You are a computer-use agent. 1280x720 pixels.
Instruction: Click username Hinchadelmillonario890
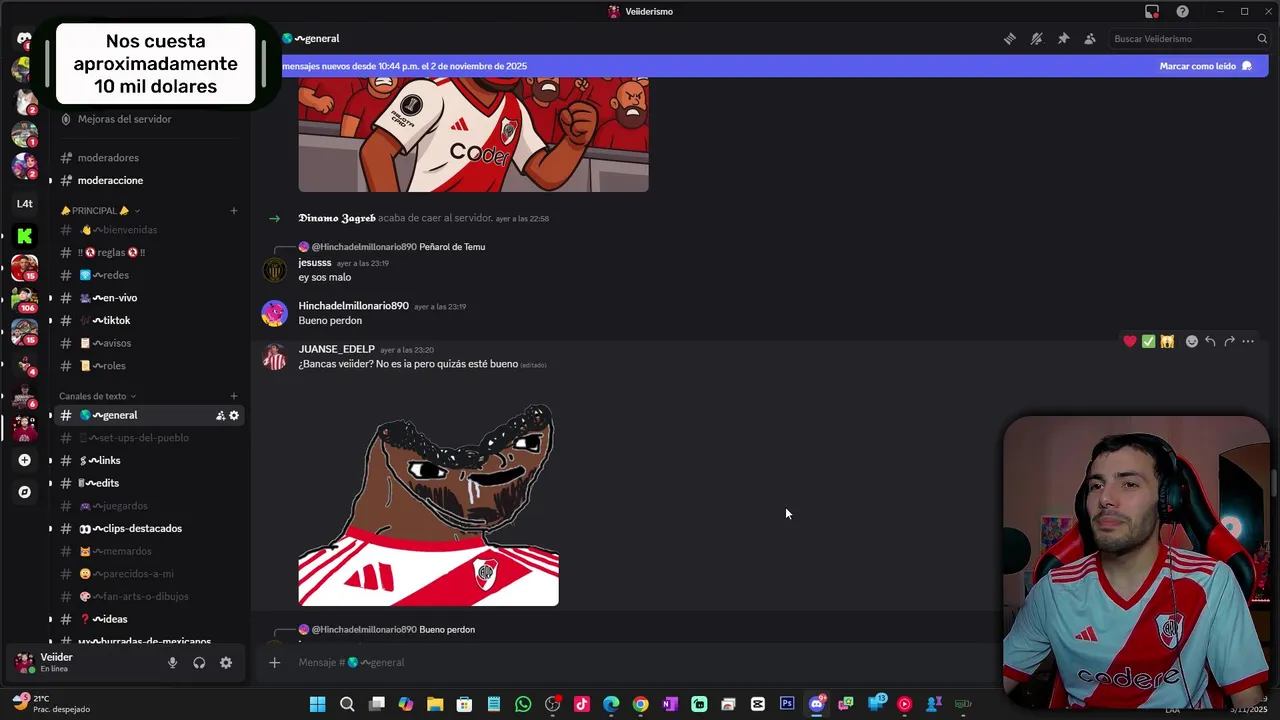coord(353,306)
